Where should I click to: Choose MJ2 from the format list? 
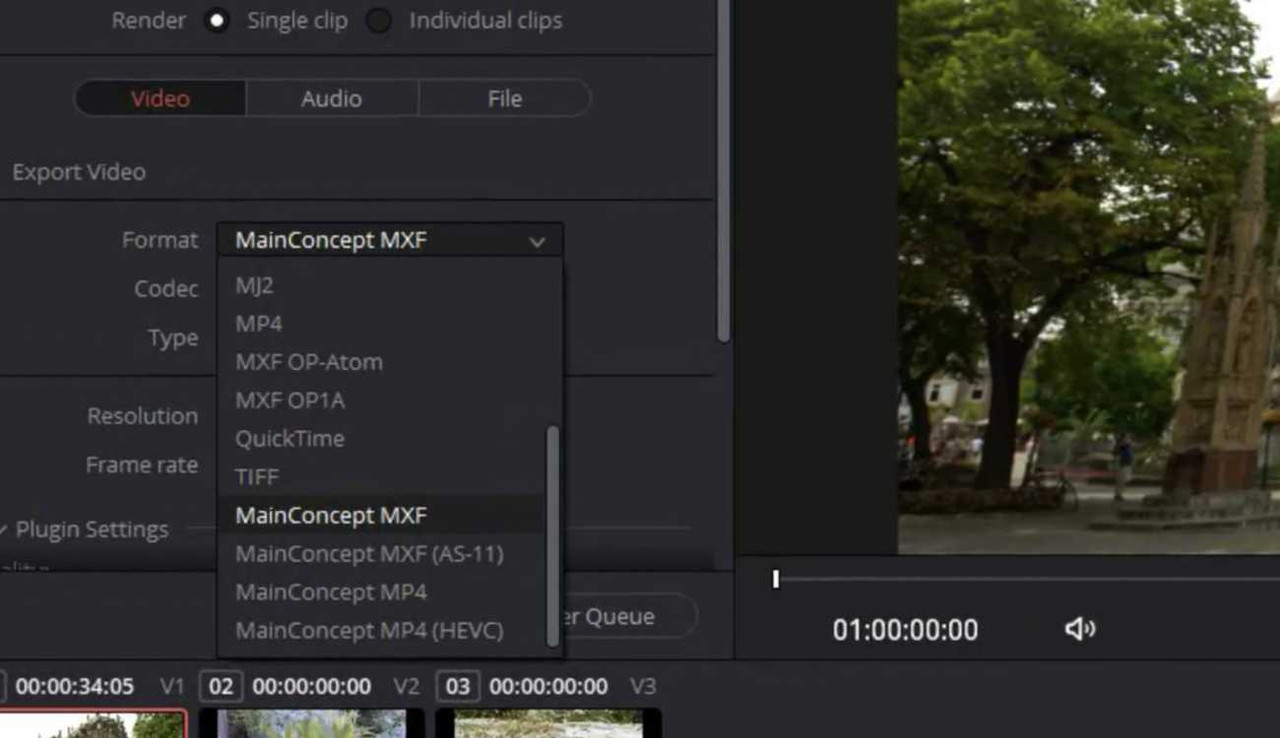click(382, 285)
